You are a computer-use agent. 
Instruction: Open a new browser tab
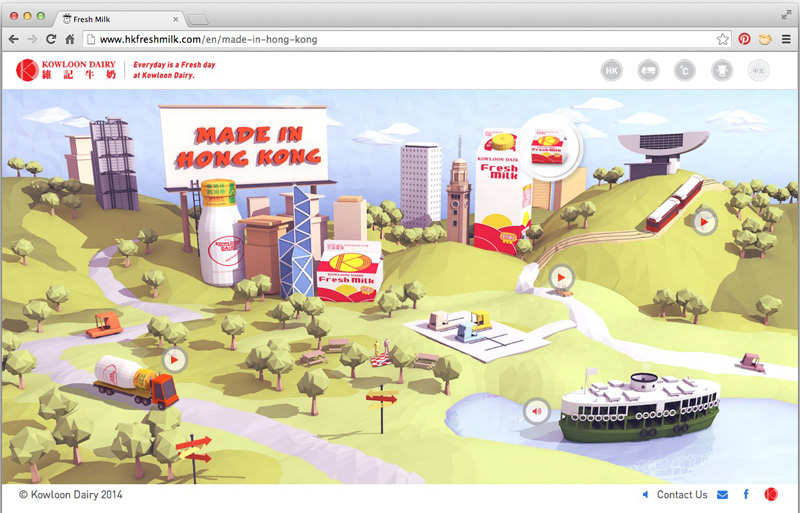198,20
